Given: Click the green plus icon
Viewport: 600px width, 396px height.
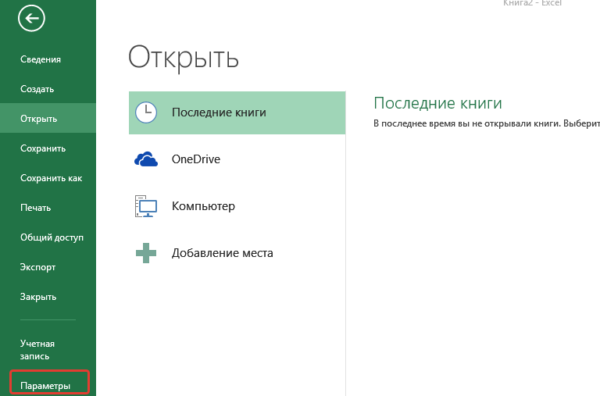Looking at the screenshot, I should tap(146, 253).
